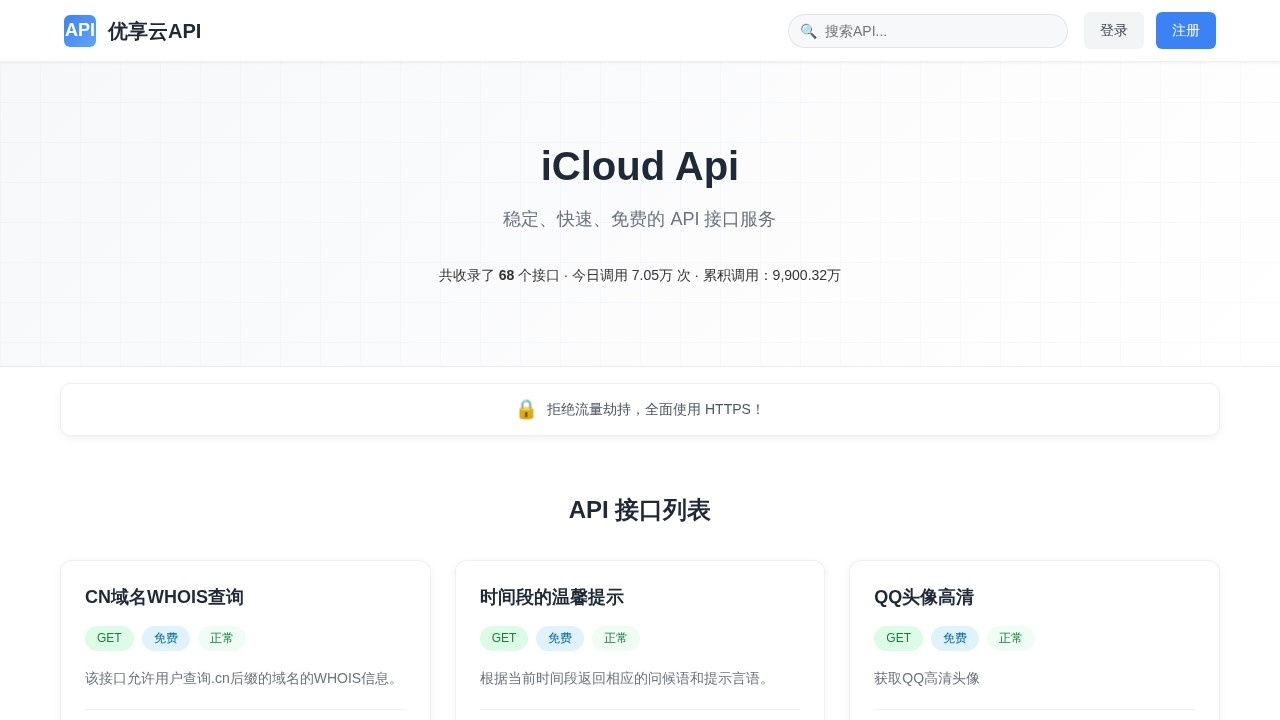Toggle the 正常 status badge on QQ头像高清
The image size is (1280, 720).
1011,638
